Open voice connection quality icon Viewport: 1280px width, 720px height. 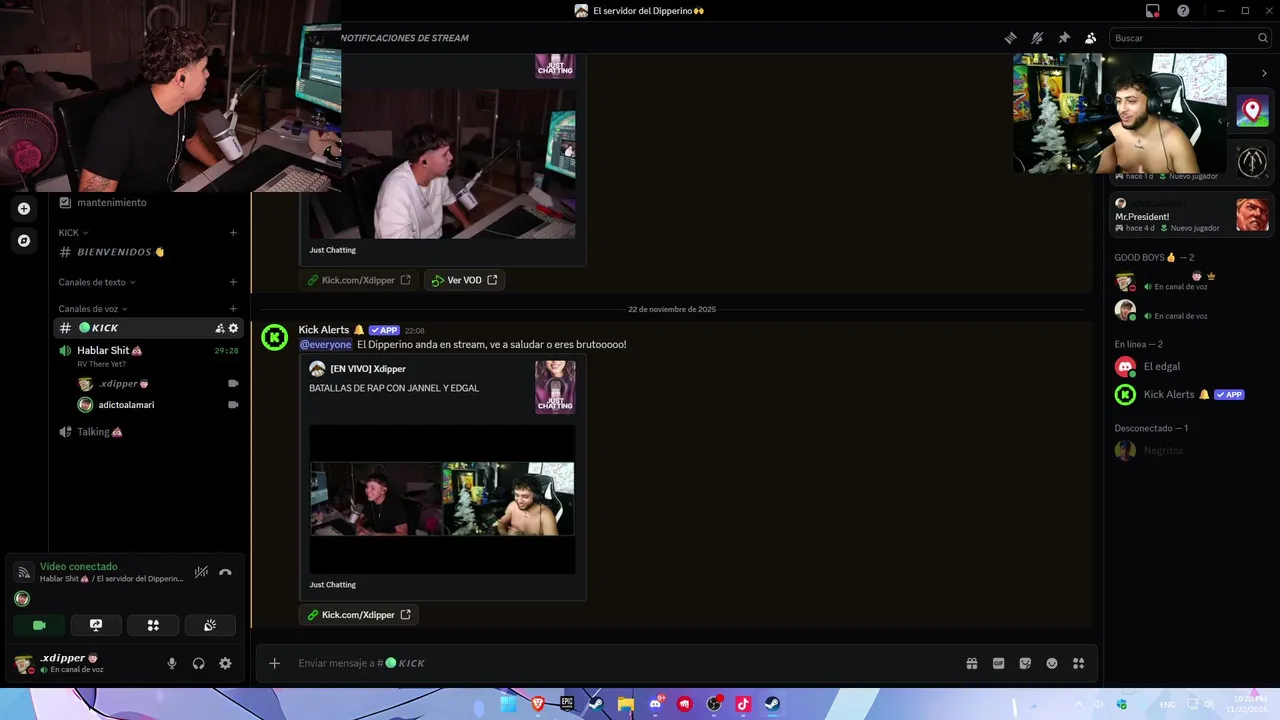tap(24, 572)
